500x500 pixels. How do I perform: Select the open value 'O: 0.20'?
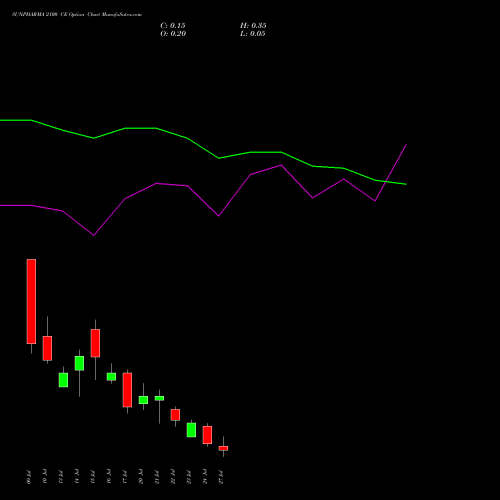(173, 34)
